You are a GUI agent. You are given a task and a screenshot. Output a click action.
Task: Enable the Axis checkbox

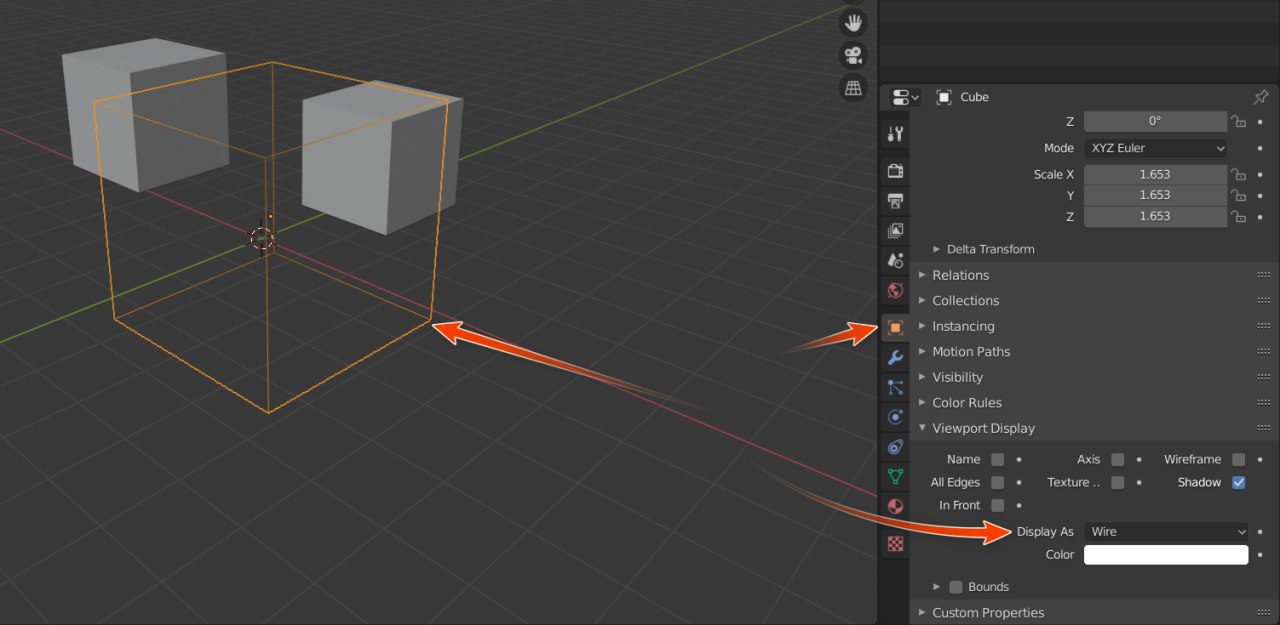pyautogui.click(x=1117, y=460)
